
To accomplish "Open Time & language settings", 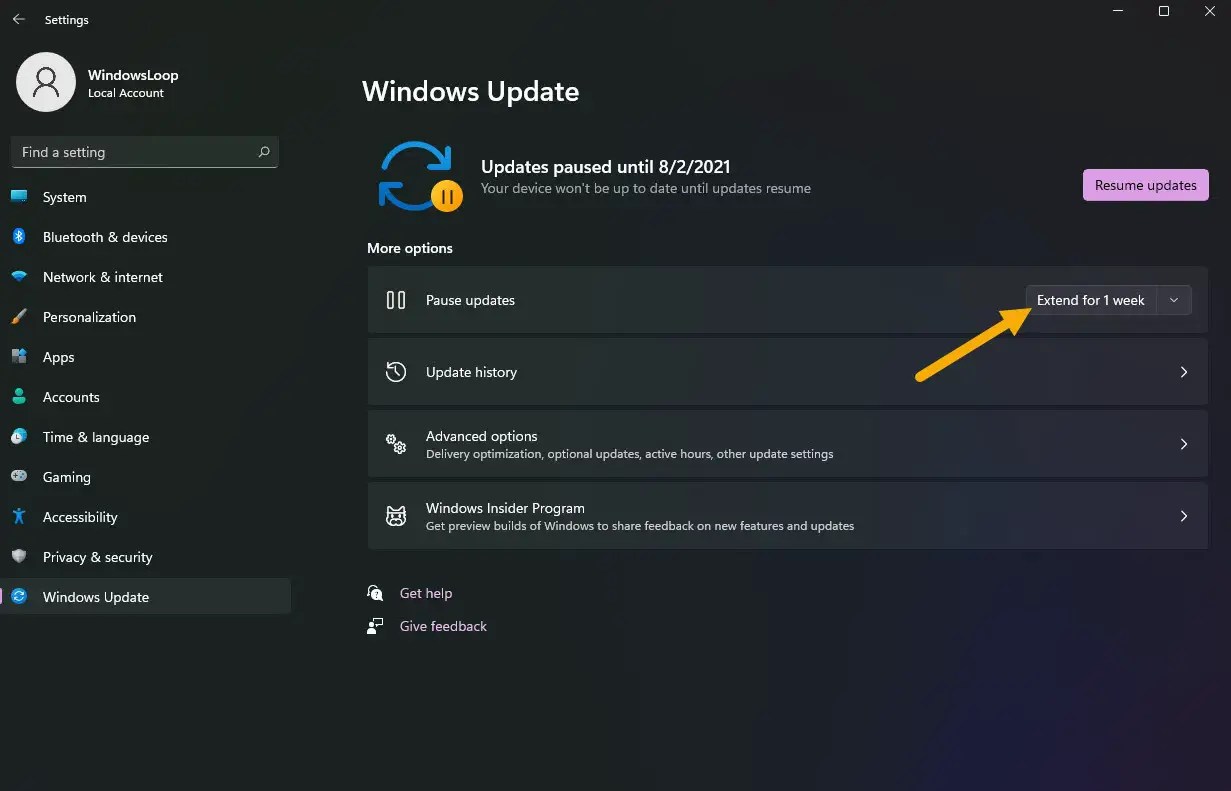I will 146,437.
